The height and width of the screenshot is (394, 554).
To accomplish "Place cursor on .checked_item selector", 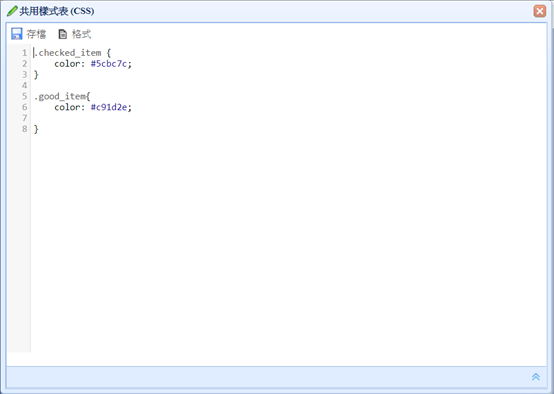I will (67, 53).
